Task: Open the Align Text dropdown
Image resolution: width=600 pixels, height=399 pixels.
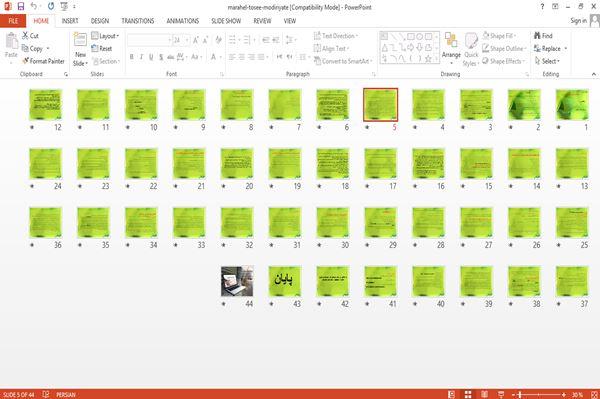Action: point(331,49)
